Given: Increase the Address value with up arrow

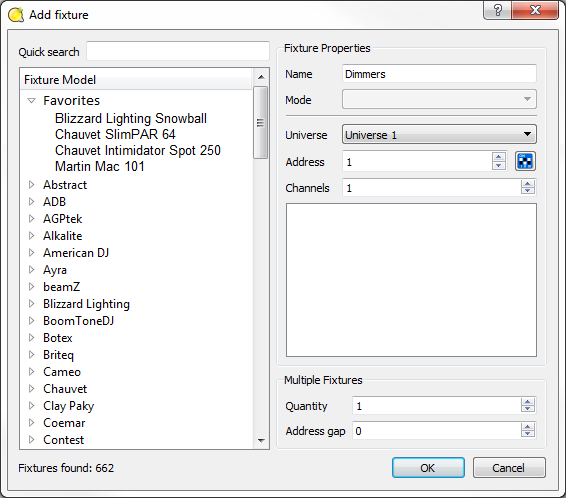Looking at the screenshot, I should [498, 157].
